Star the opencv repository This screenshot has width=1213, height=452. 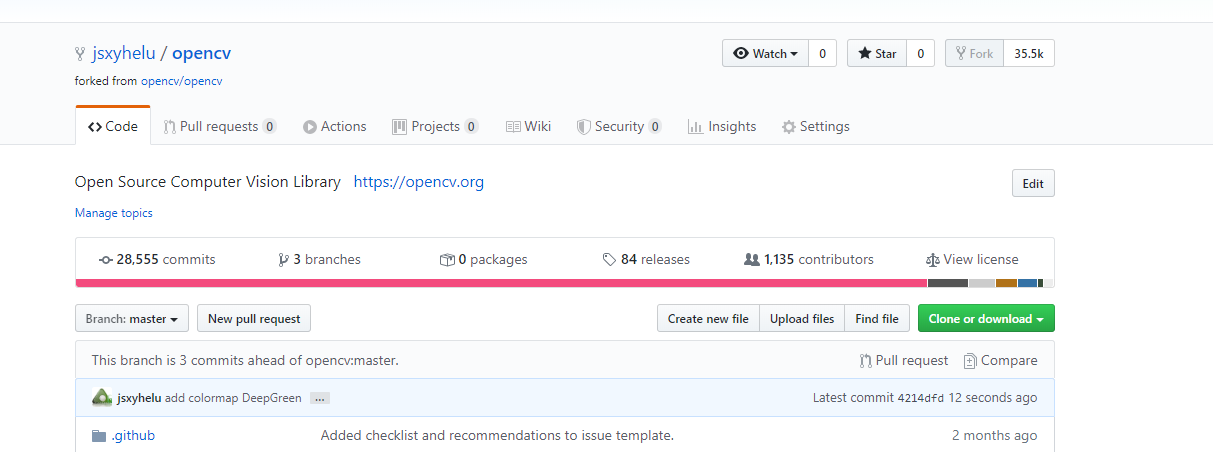click(877, 54)
